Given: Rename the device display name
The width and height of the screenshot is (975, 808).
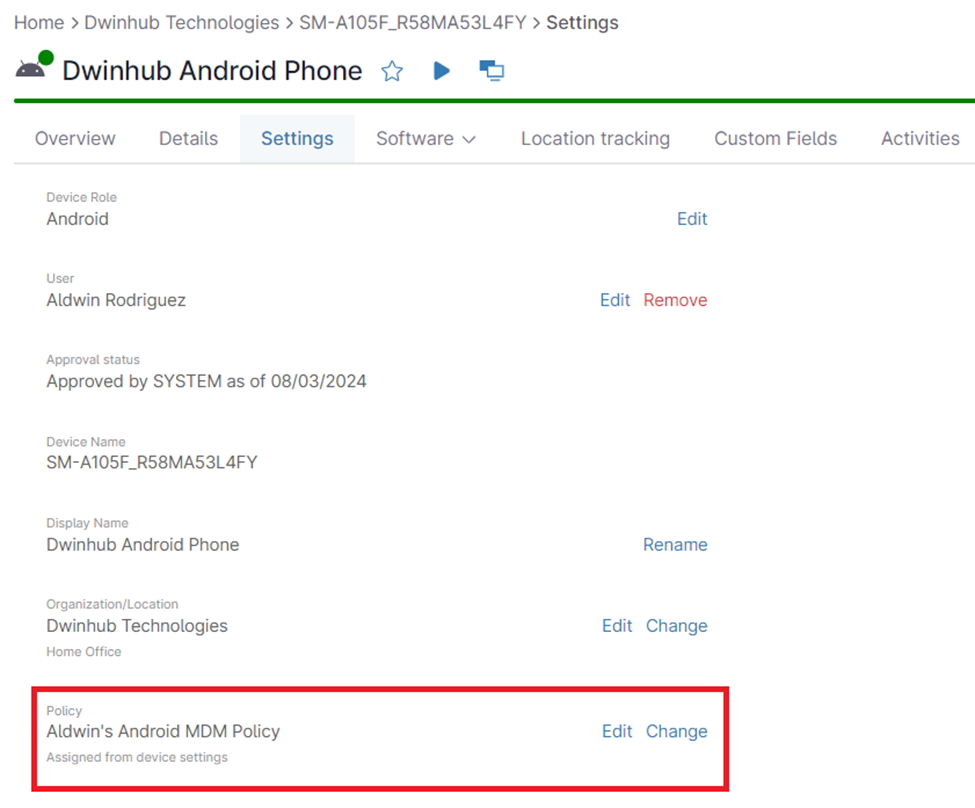Looking at the screenshot, I should coord(675,545).
